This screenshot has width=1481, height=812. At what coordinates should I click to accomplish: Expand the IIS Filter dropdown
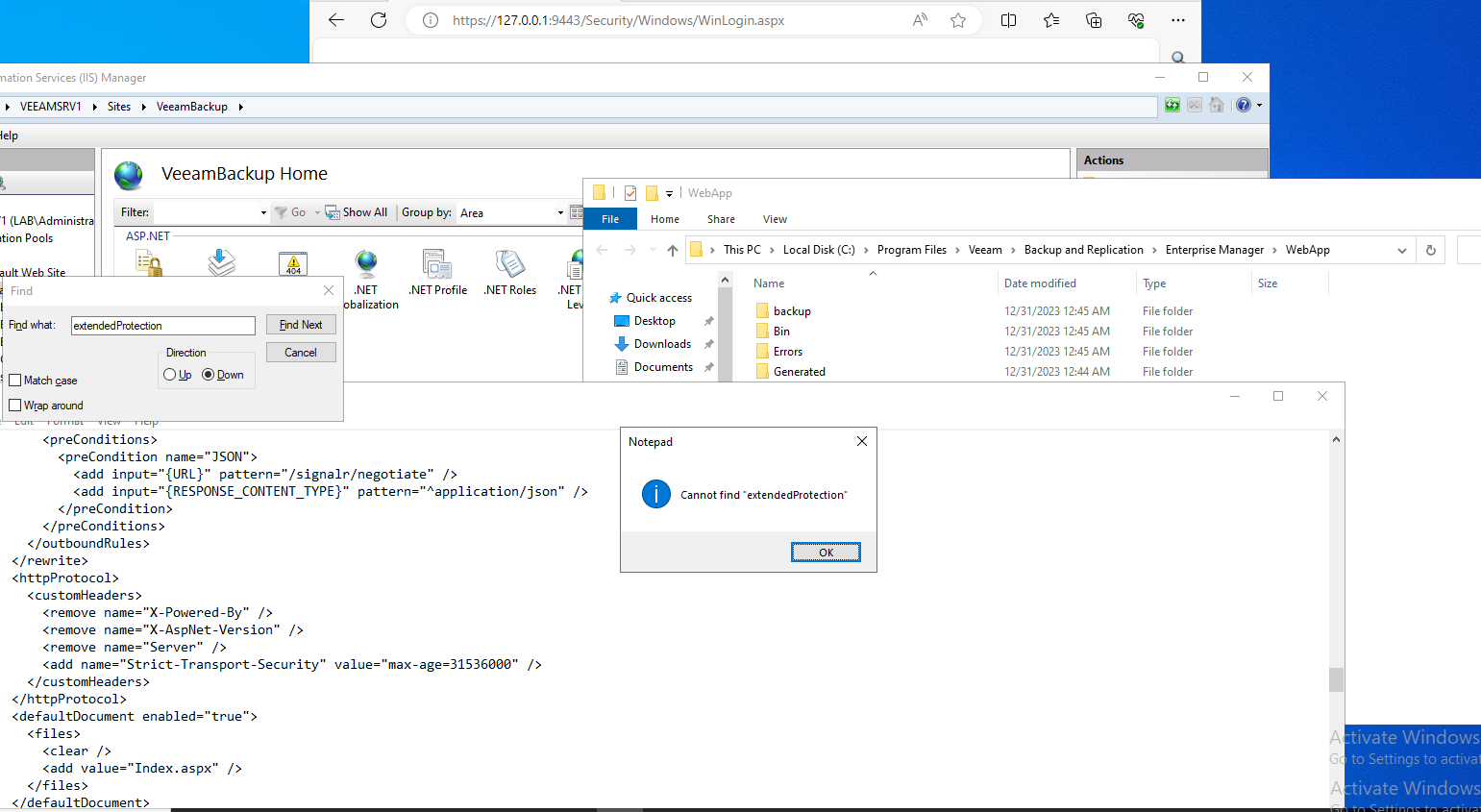pyautogui.click(x=263, y=213)
